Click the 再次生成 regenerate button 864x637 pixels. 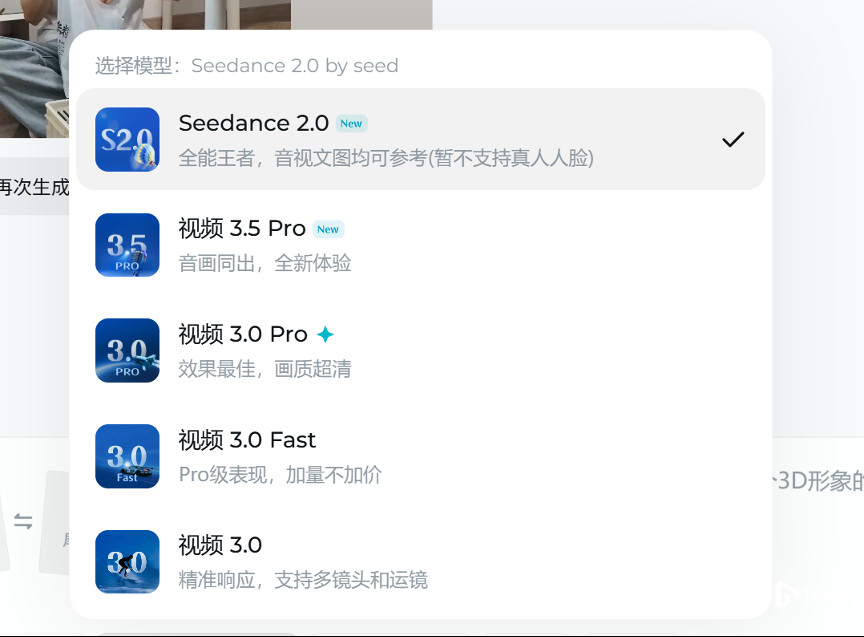click(32, 186)
